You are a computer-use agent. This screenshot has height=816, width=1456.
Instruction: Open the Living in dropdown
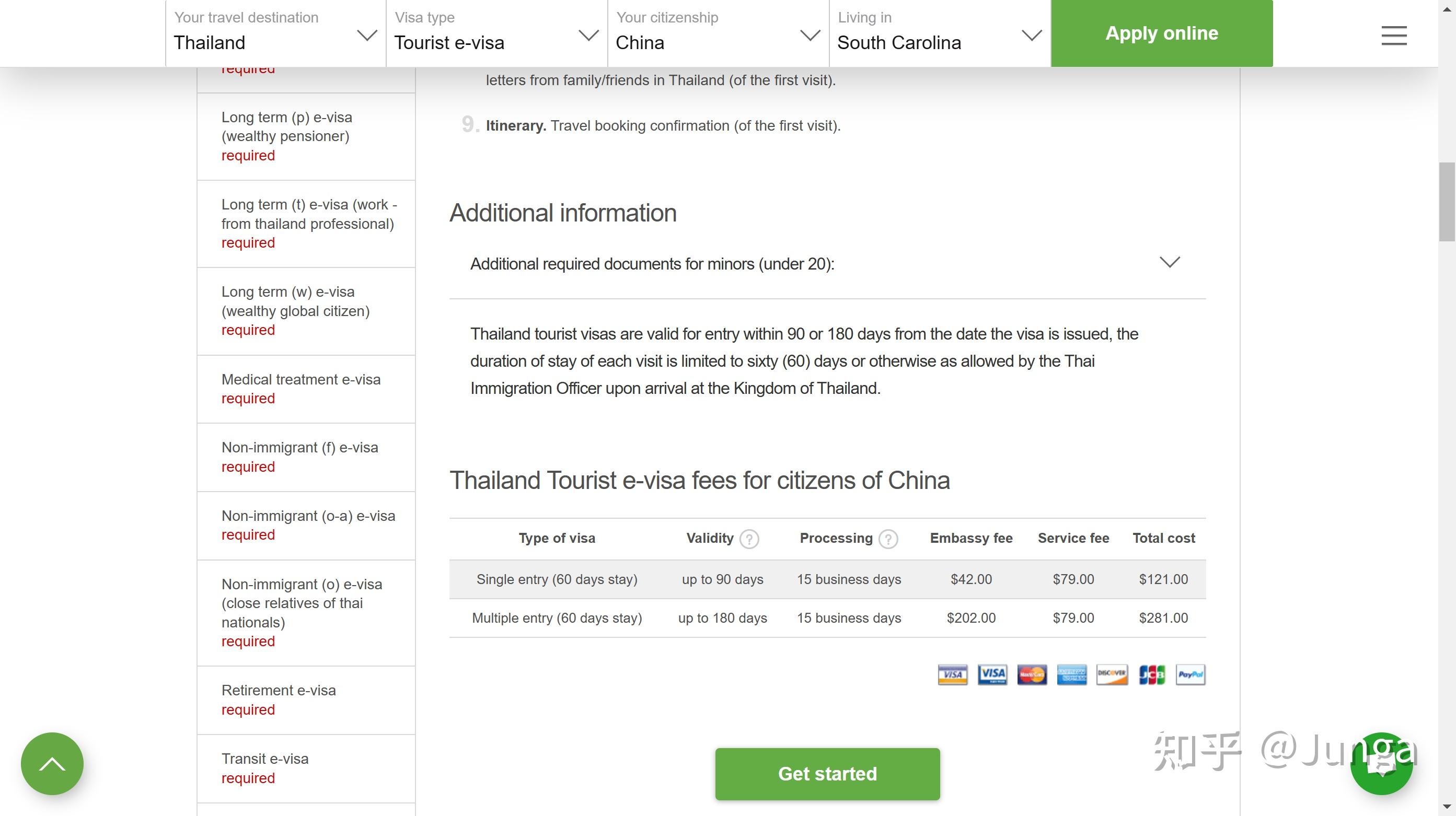(940, 33)
